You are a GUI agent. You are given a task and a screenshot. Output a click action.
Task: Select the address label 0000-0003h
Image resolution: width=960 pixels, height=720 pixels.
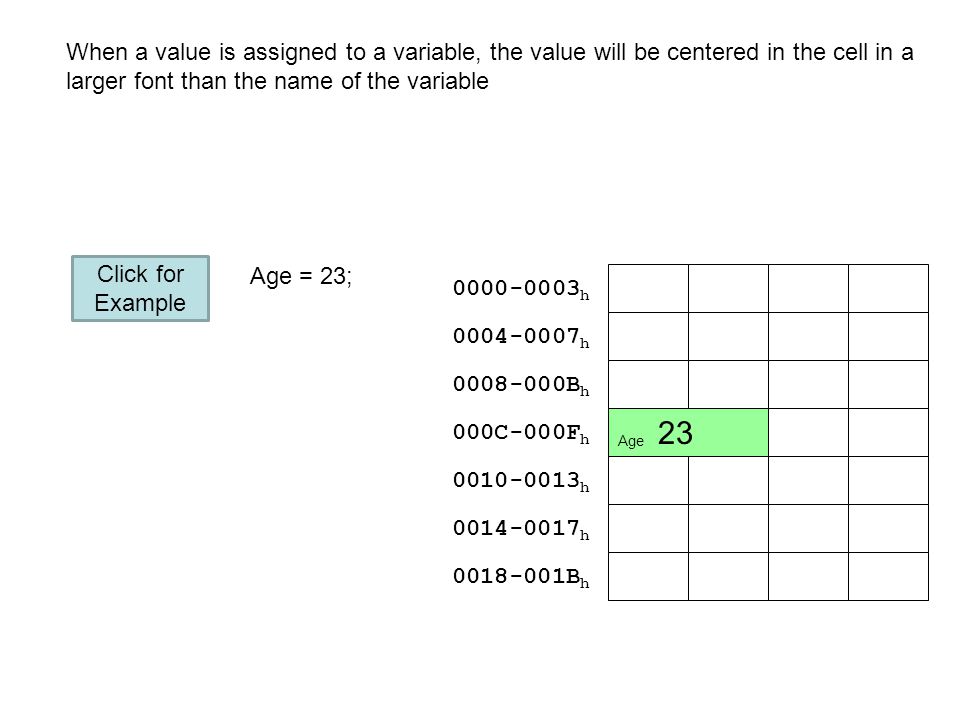(x=521, y=289)
